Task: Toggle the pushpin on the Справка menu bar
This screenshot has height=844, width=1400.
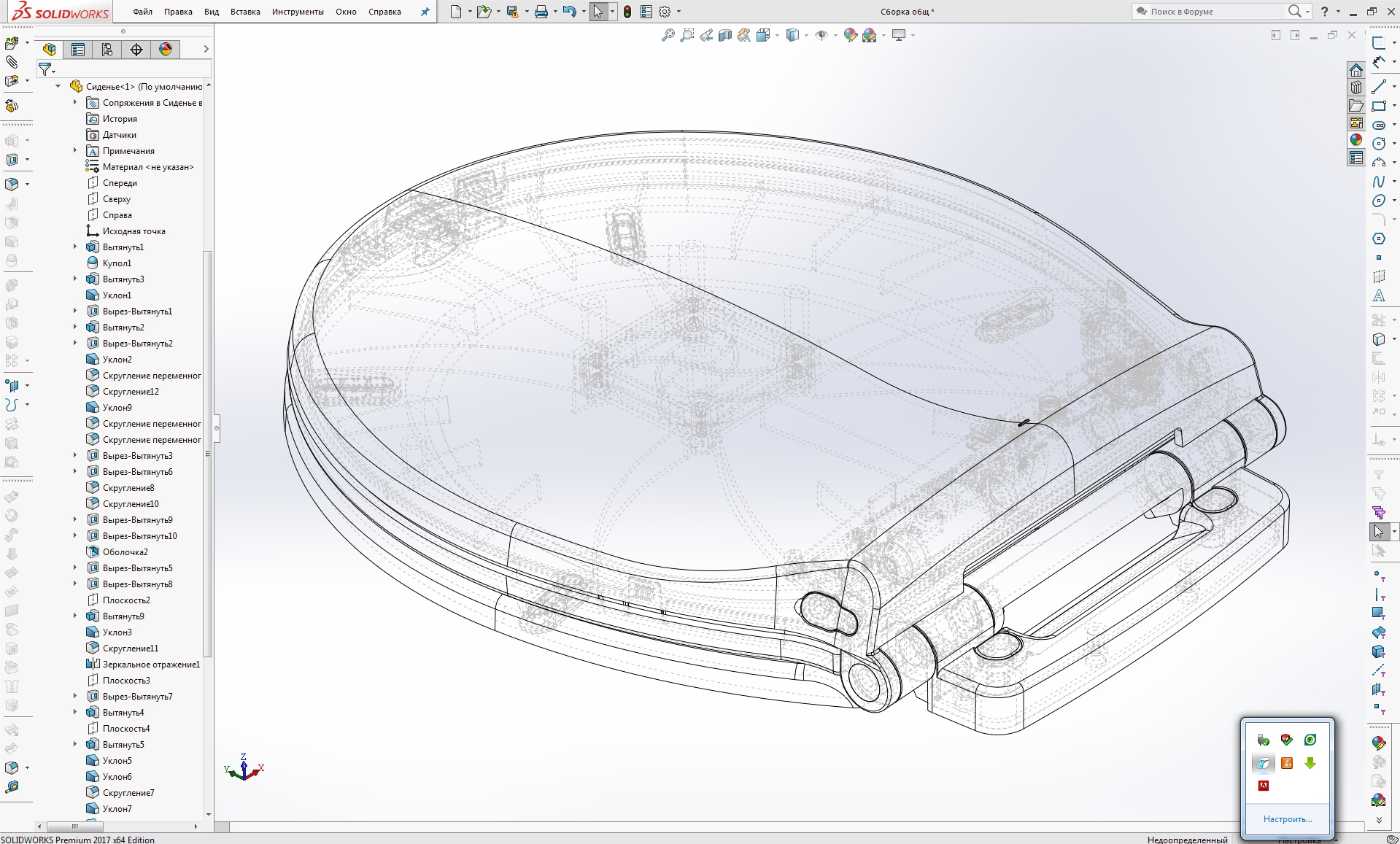Action: pos(425,12)
